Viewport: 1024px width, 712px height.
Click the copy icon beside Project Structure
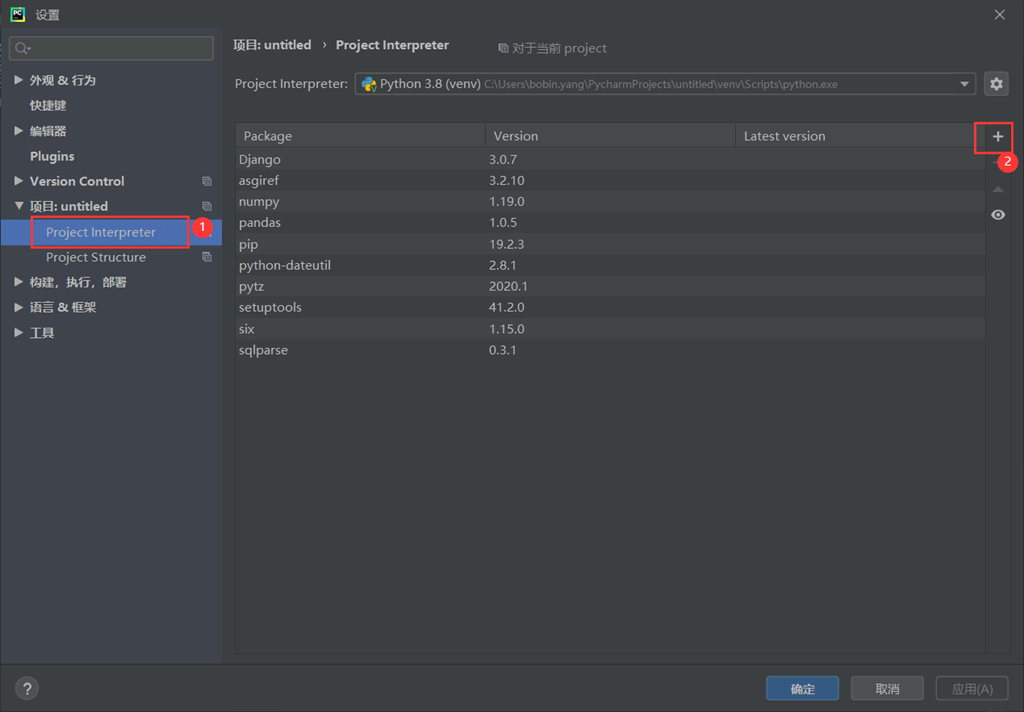[207, 257]
